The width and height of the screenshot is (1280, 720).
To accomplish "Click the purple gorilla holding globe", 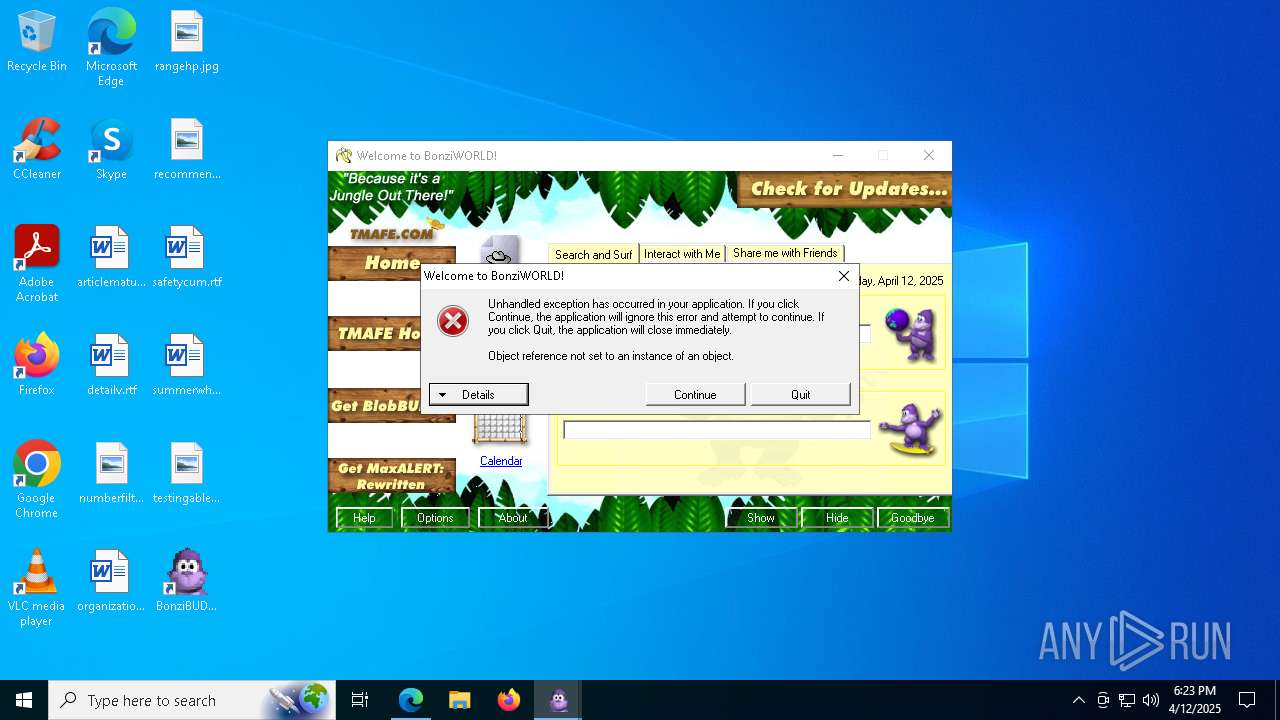I will 912,334.
